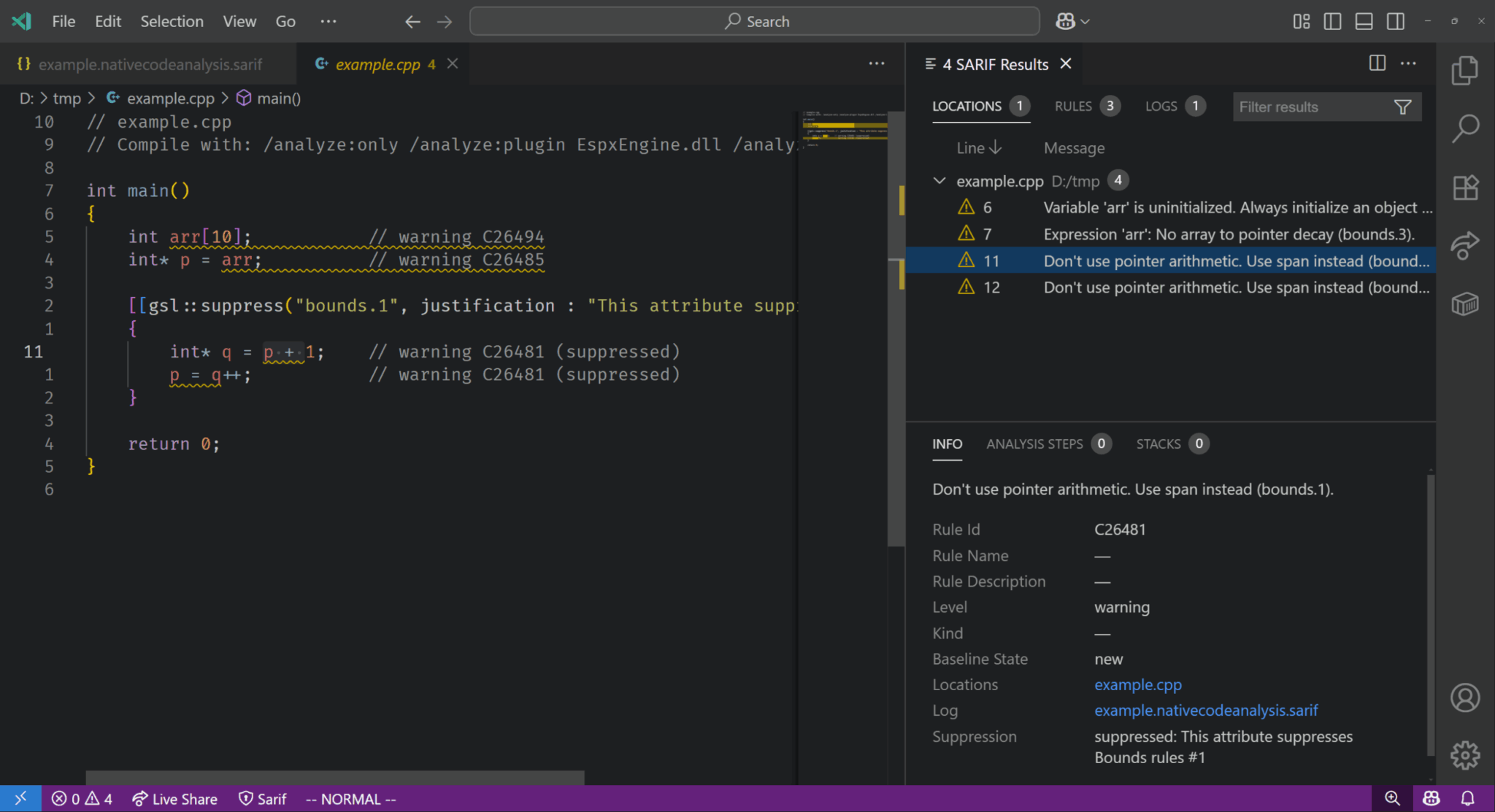This screenshot has height=812, width=1495.
Task: Open the Selection menu
Action: pos(172,21)
